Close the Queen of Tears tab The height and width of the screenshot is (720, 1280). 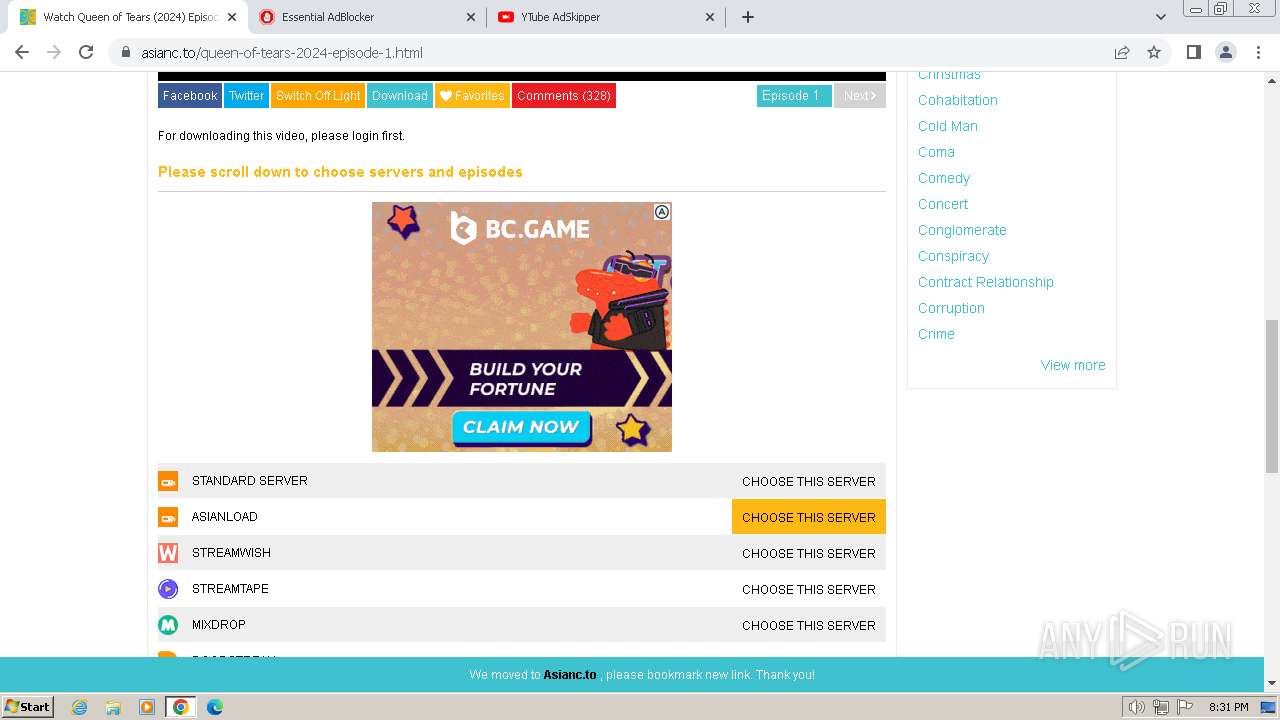pos(232,17)
